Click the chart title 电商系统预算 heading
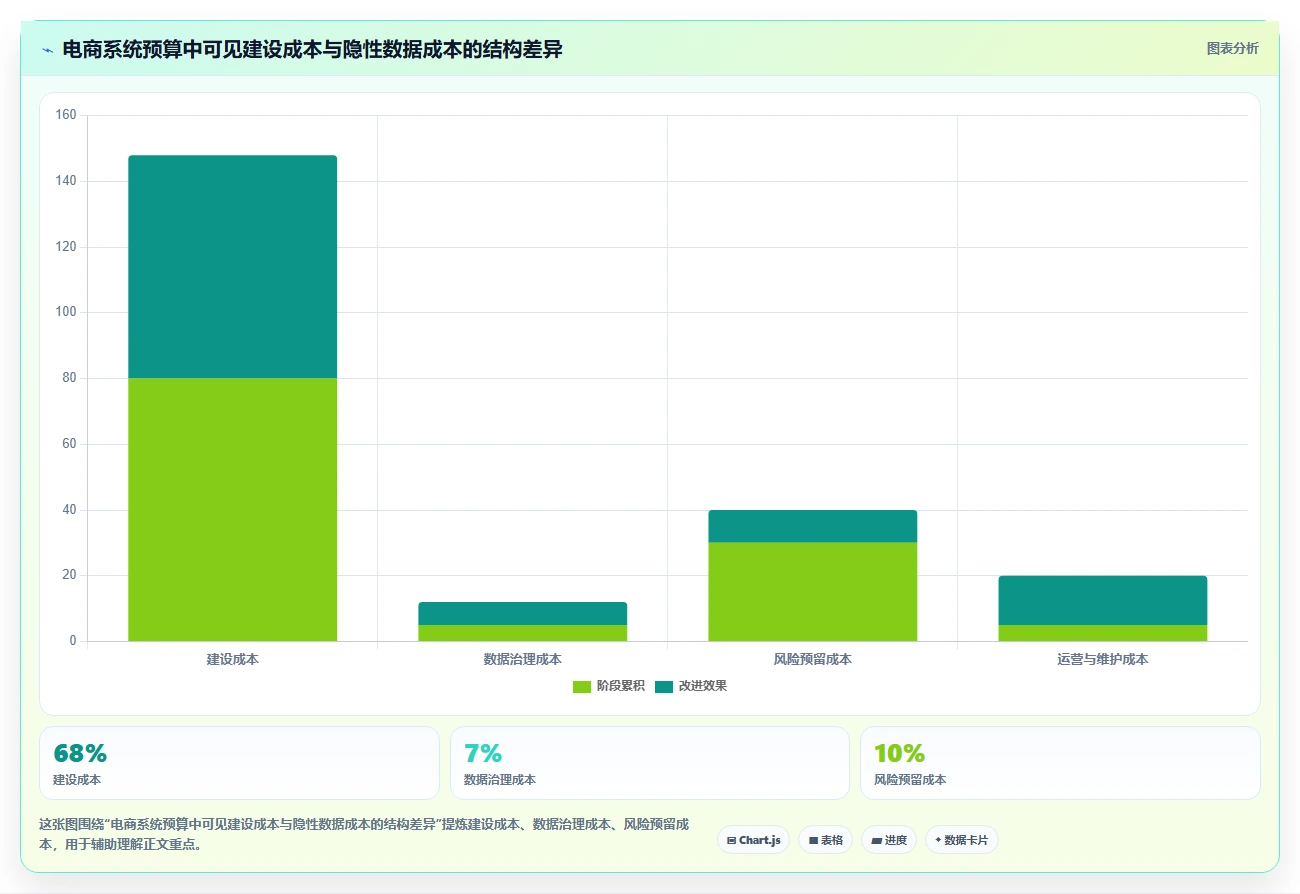This screenshot has height=894, width=1300. coord(312,49)
